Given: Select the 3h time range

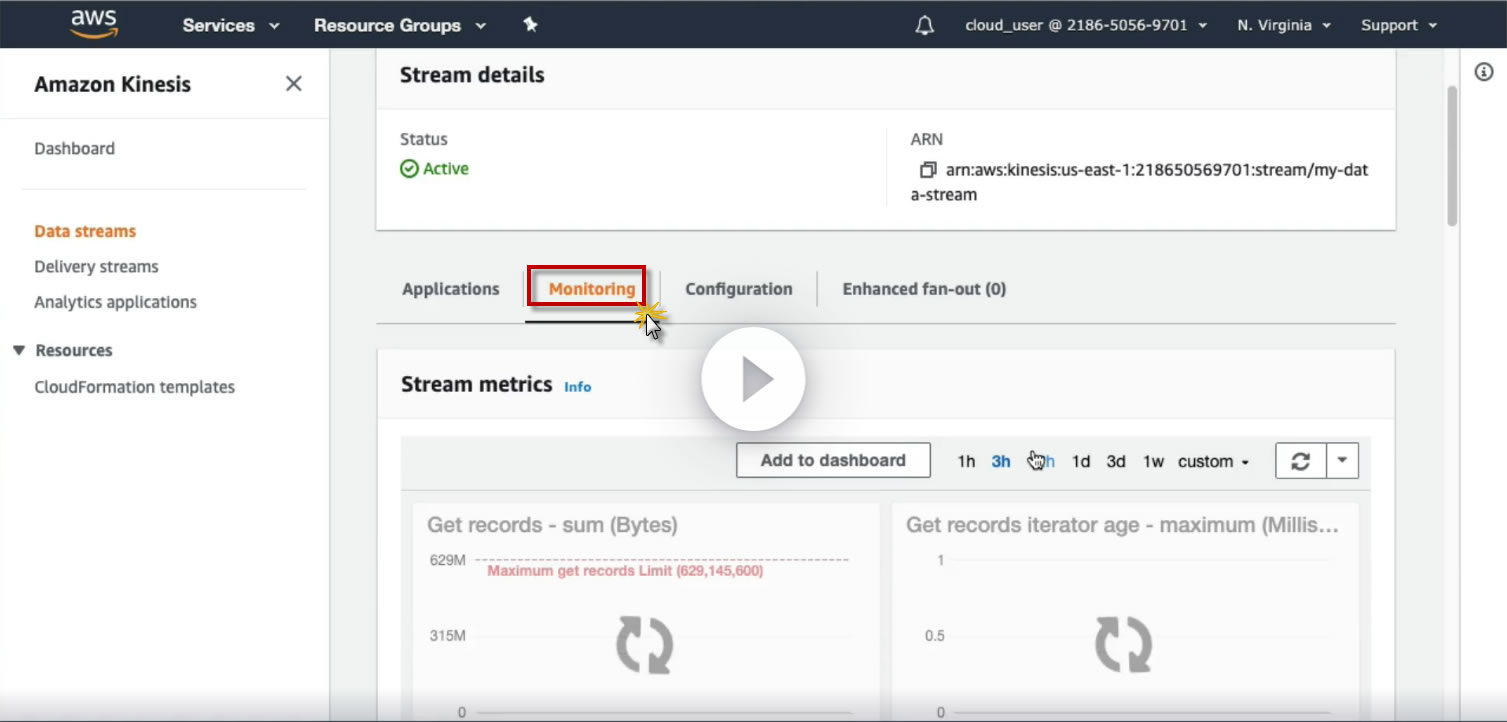Looking at the screenshot, I should (x=1001, y=462).
